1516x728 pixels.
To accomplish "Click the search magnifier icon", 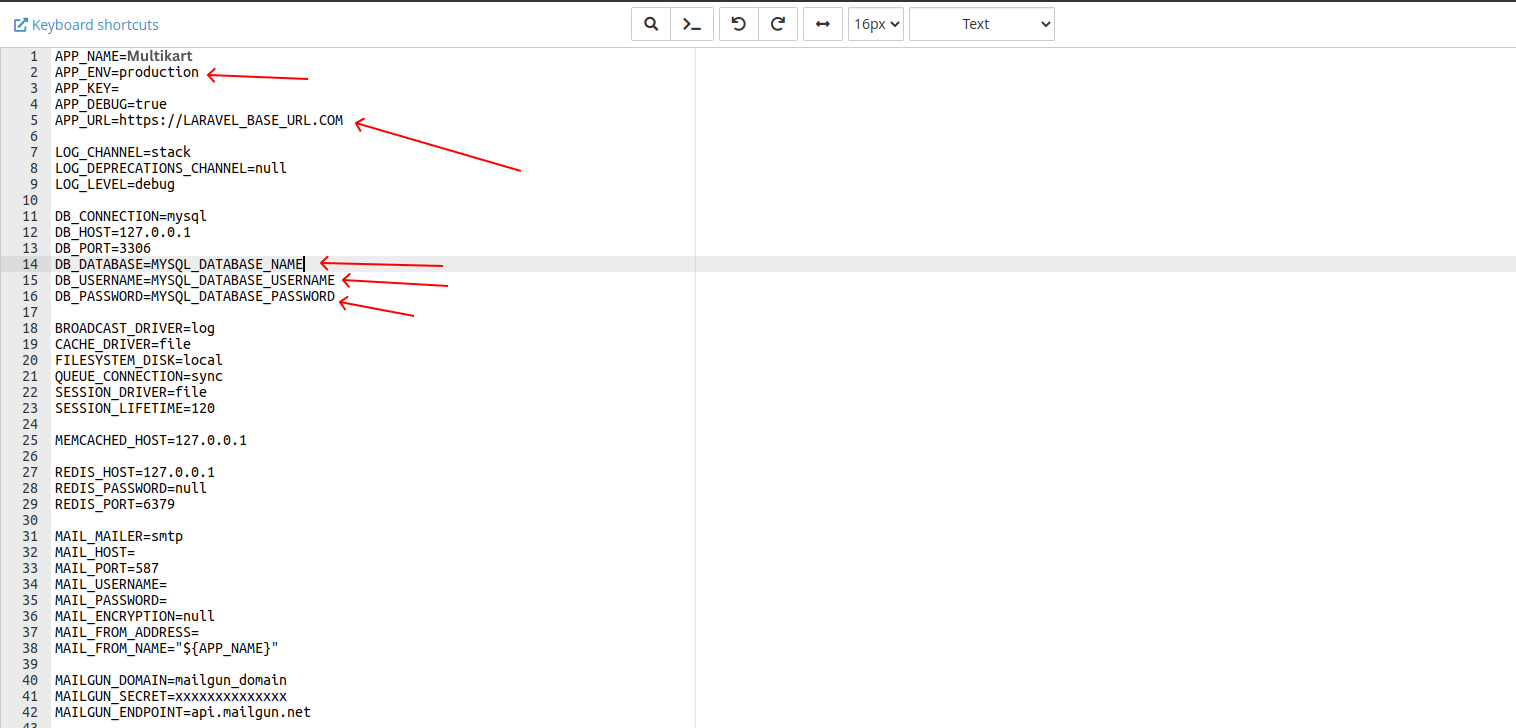I will click(651, 24).
